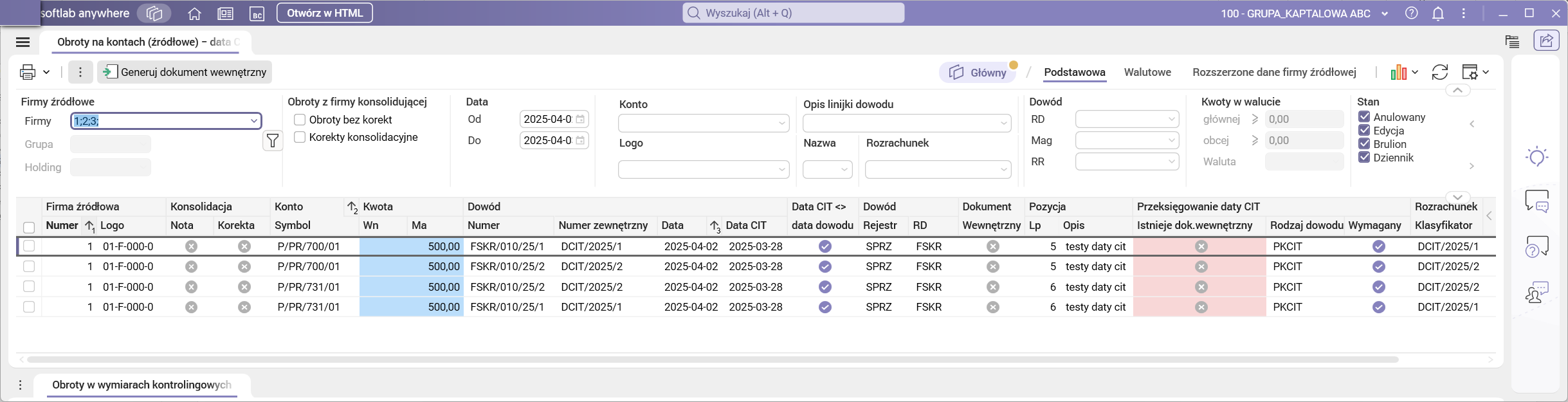Viewport: 1568px width, 402px height.
Task: Click Generuj dokument wewnętrzny button
Action: (185, 72)
